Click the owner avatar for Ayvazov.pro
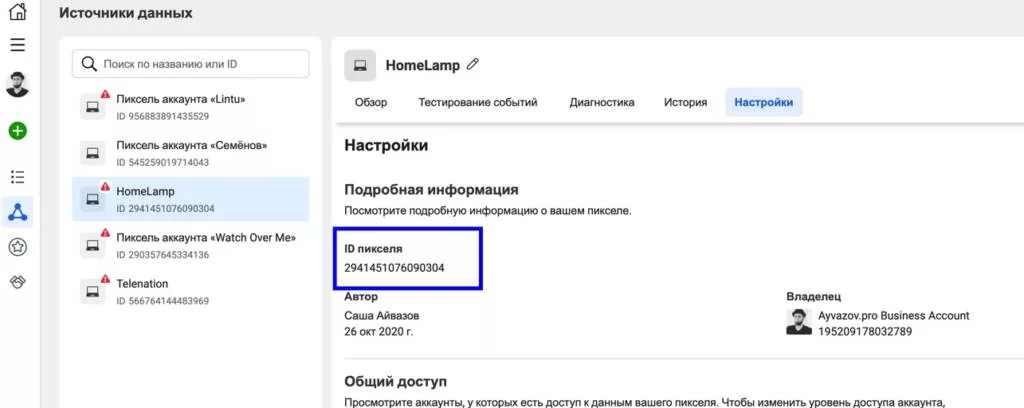Viewport: 1024px width, 408px height. tap(799, 322)
